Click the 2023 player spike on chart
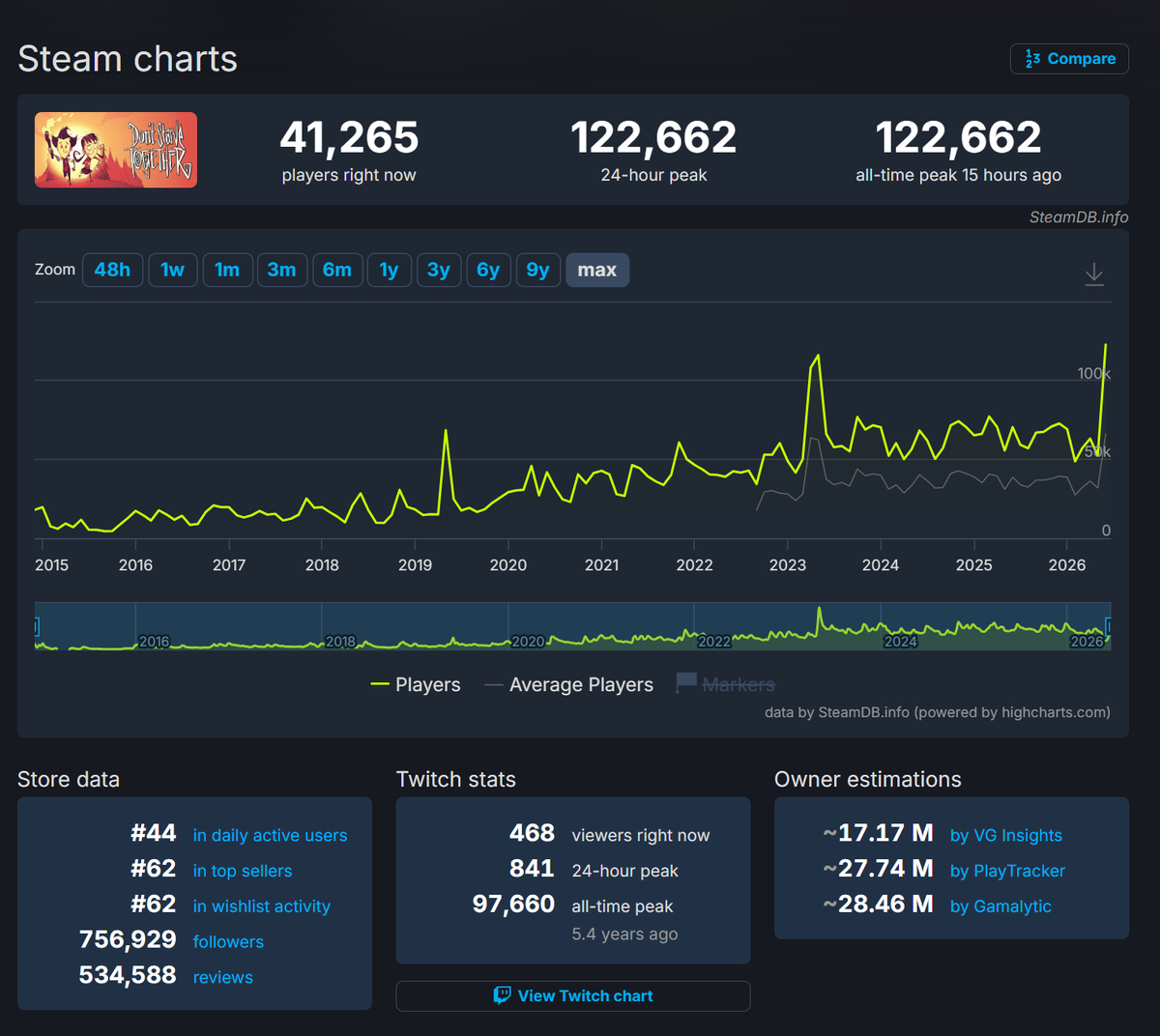The height and width of the screenshot is (1036, 1160). tap(818, 357)
